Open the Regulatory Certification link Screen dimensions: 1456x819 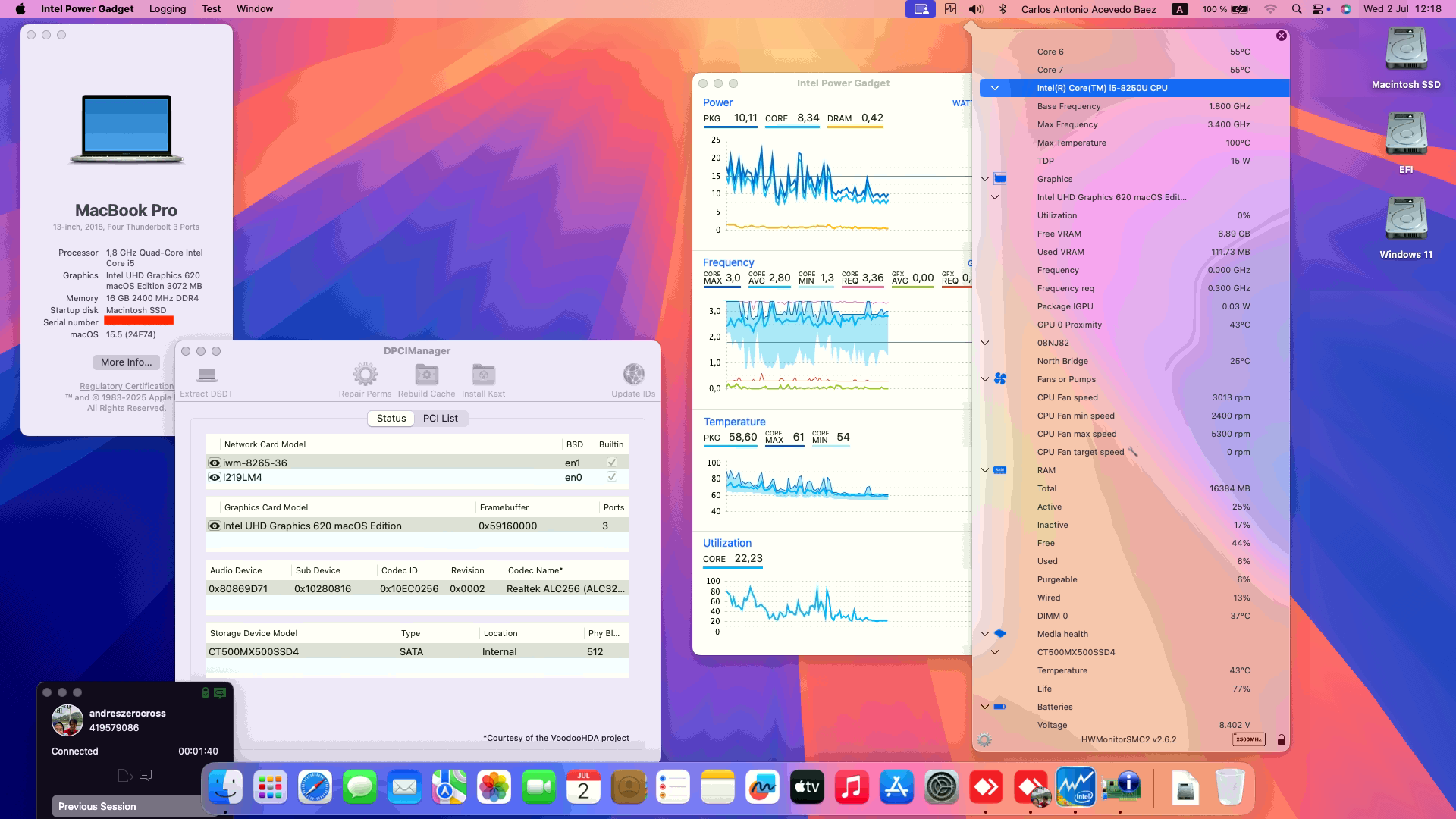[x=126, y=385]
